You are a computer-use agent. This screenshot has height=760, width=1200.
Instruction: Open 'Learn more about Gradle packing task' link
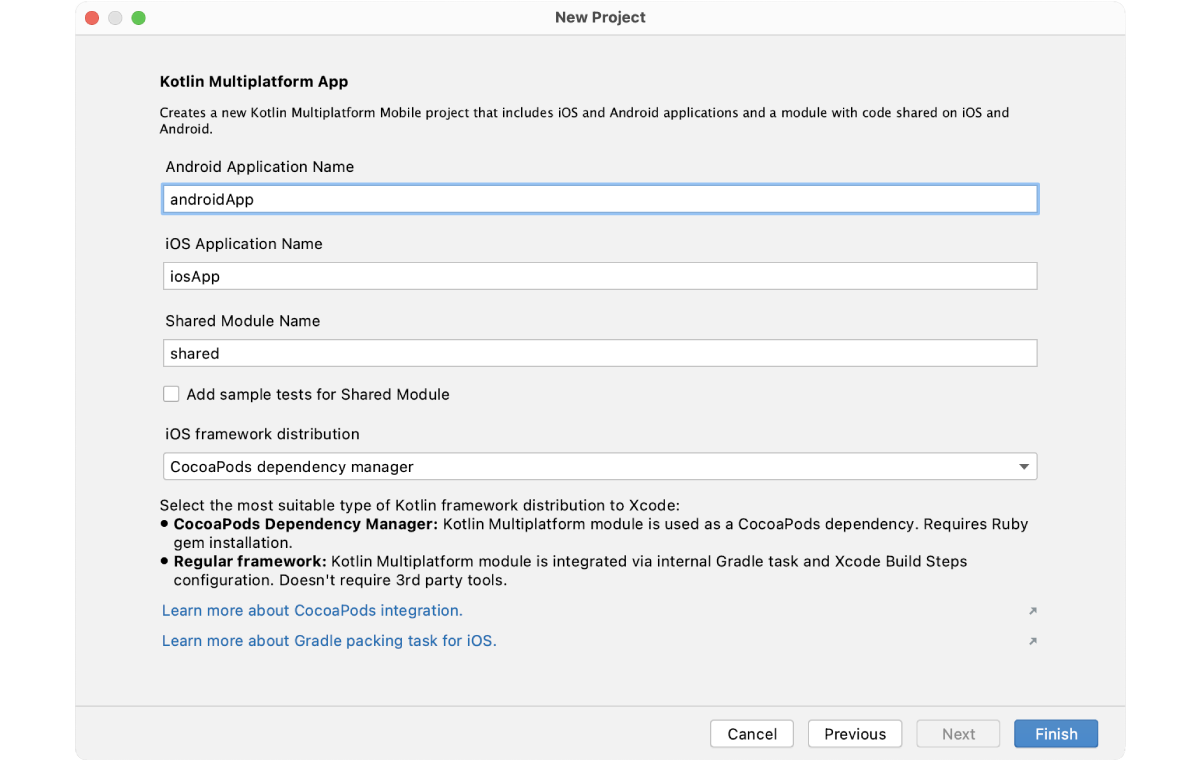coord(329,641)
